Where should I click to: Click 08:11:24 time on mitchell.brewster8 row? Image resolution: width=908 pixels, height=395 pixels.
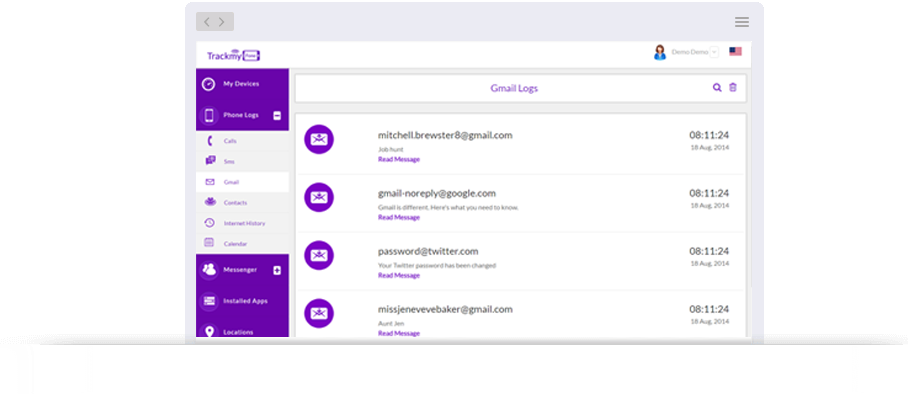709,135
